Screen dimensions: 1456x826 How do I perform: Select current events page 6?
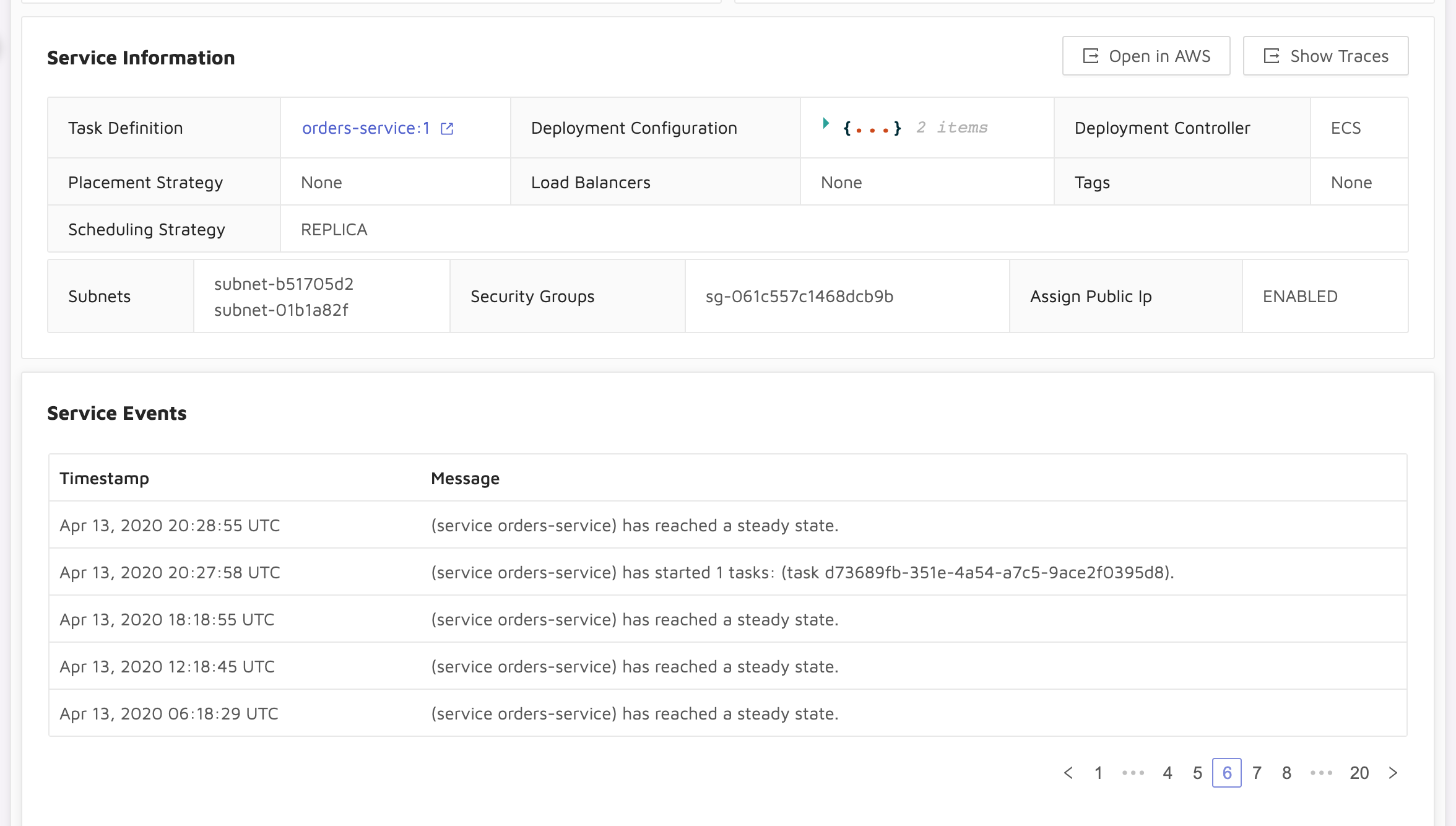(1227, 773)
